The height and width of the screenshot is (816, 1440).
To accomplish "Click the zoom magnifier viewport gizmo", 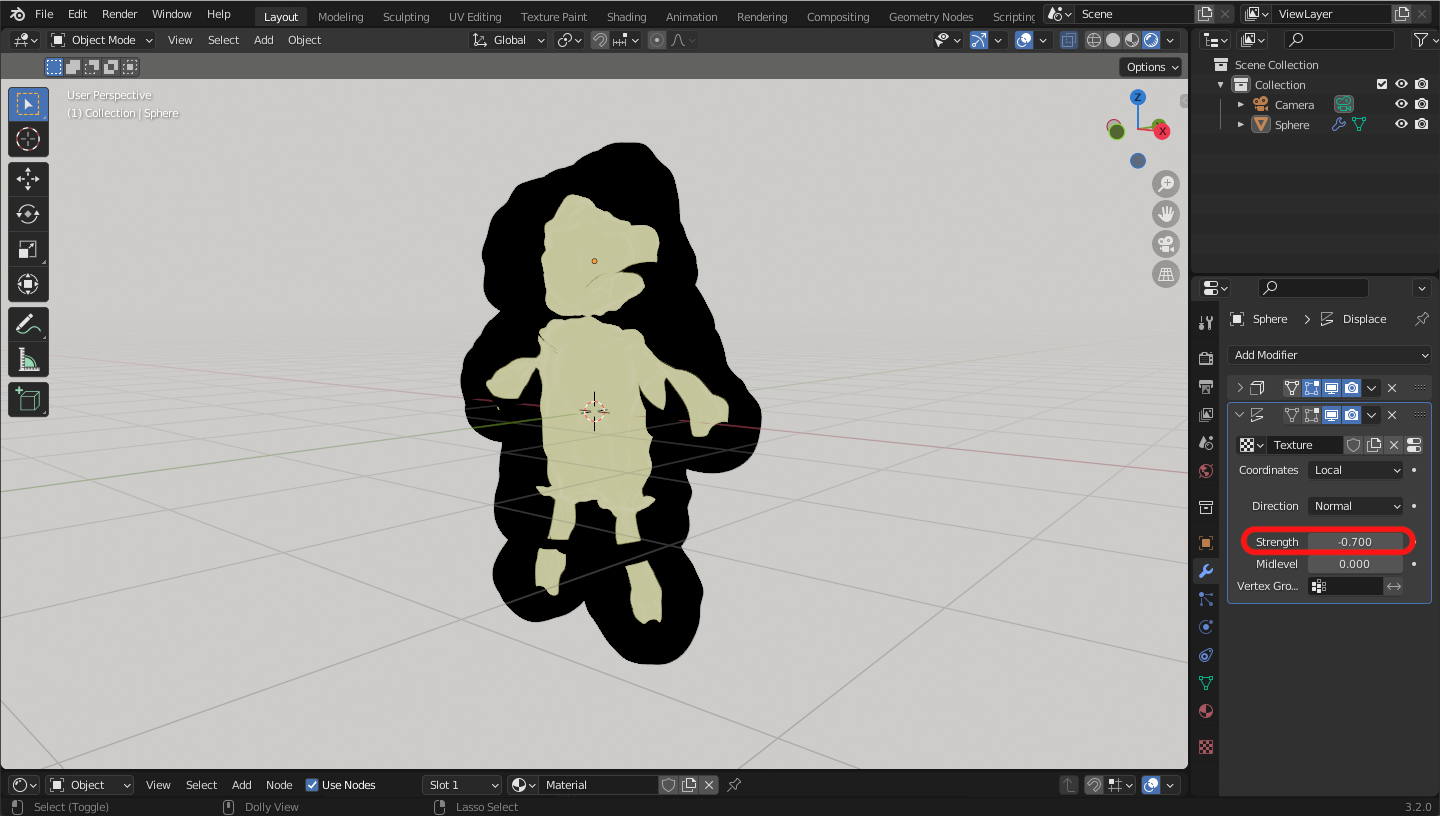I will coord(1166,184).
